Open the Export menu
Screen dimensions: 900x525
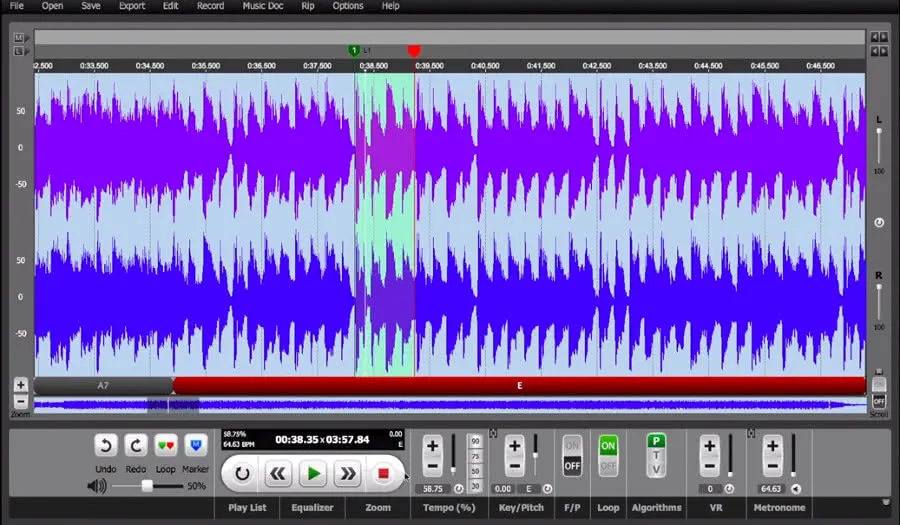[x=131, y=6]
